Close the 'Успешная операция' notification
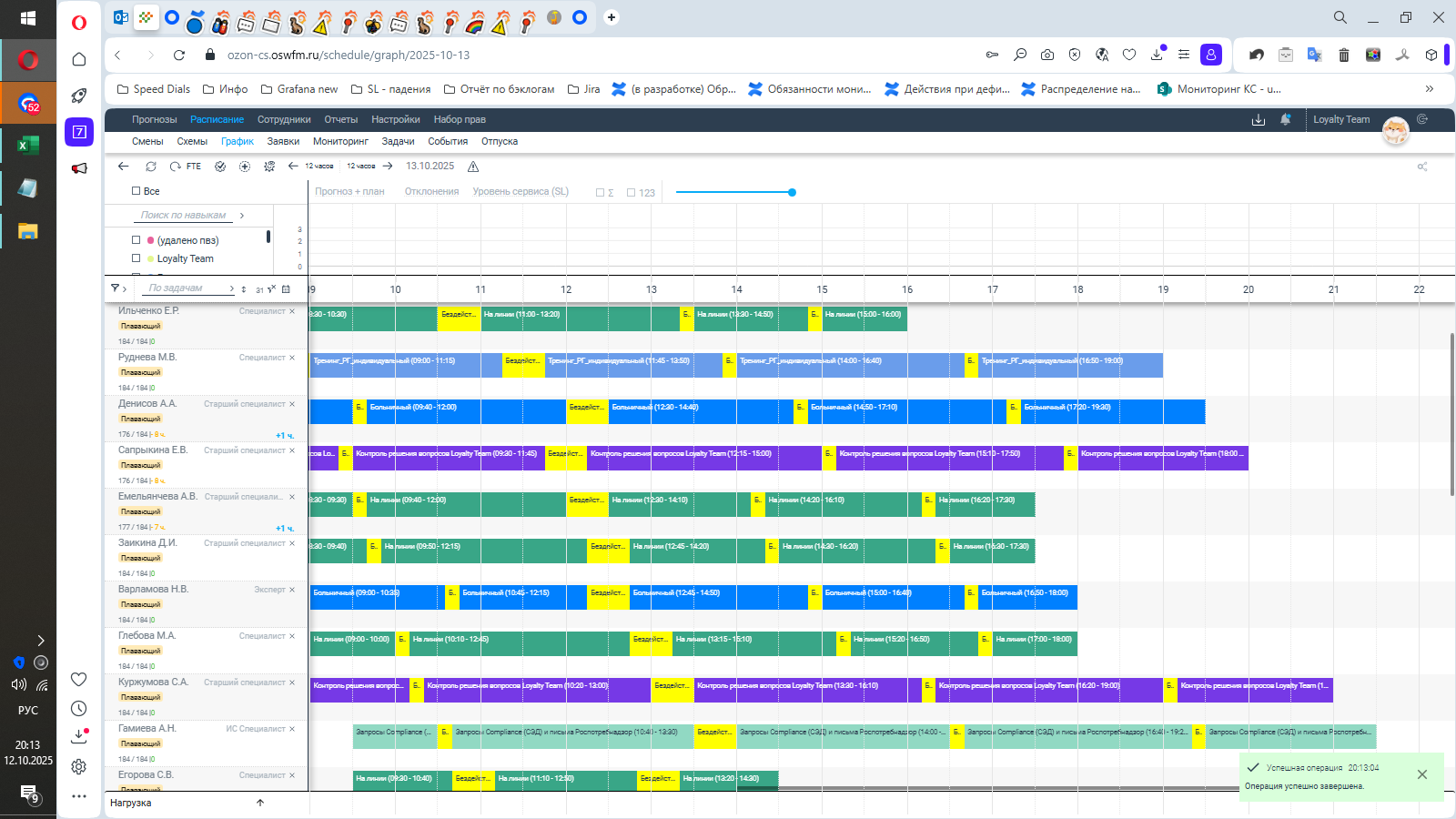This screenshot has width=1456, height=819. point(1422,774)
